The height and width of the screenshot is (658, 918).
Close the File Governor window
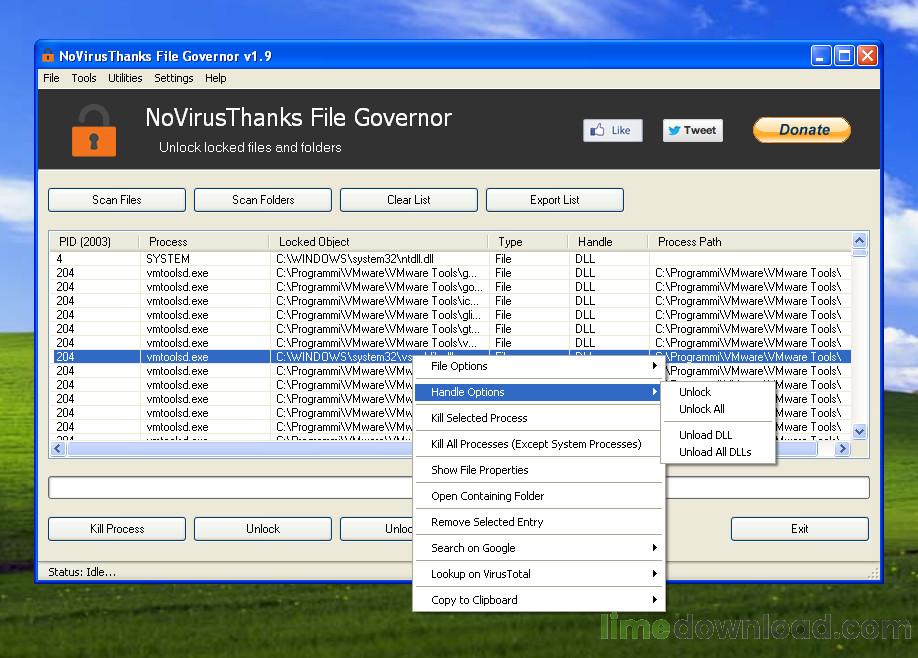point(867,56)
